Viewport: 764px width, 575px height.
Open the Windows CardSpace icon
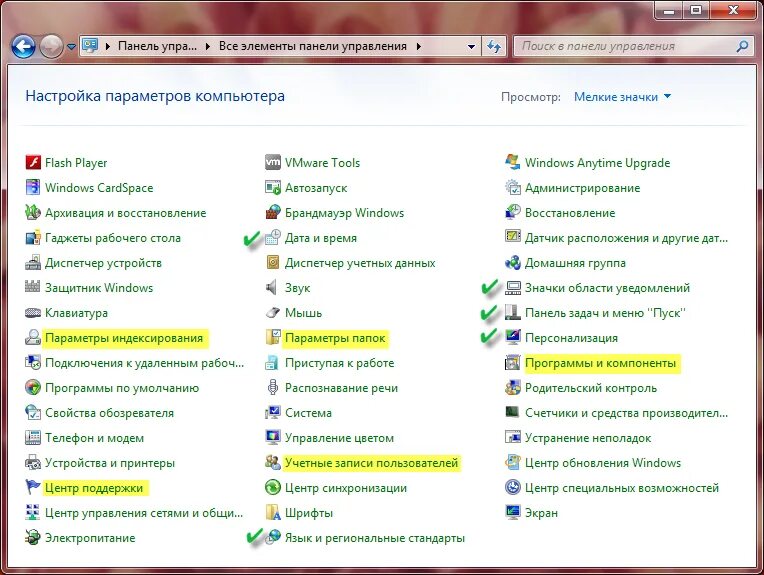33,187
